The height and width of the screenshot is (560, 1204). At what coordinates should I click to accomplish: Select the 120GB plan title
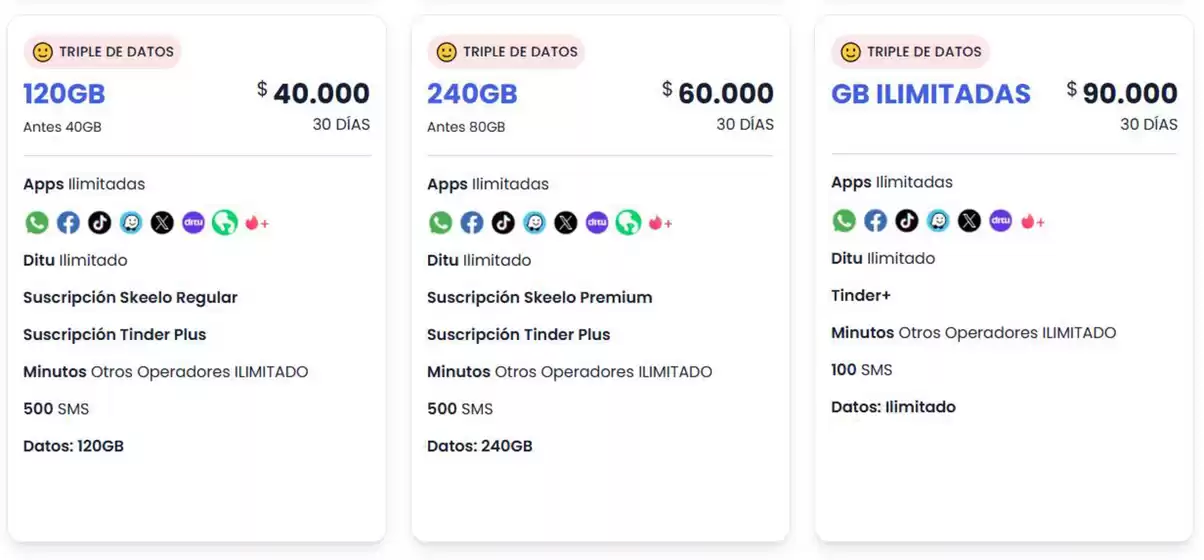64,94
